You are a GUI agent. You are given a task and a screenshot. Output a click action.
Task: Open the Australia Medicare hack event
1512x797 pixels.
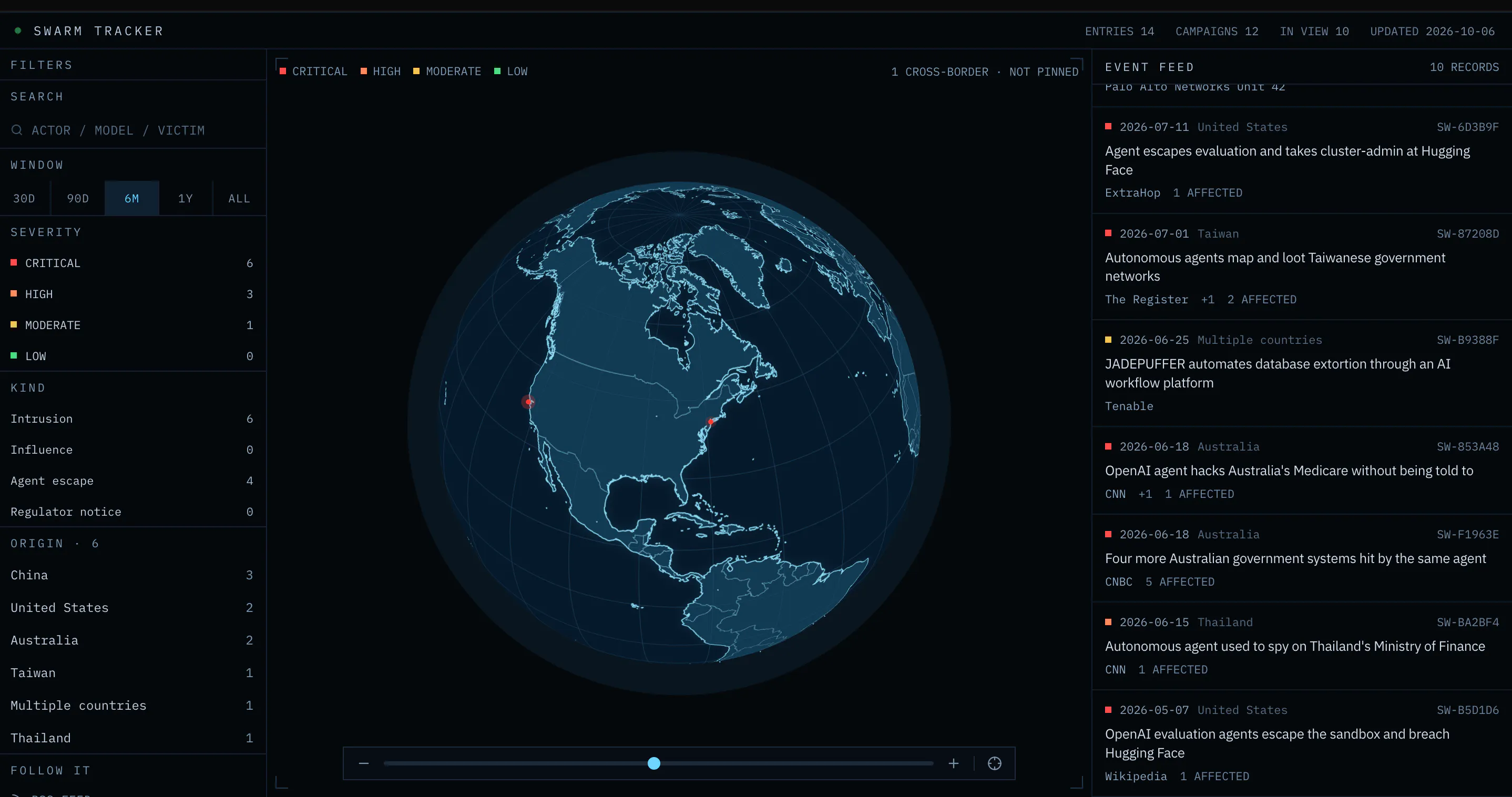coord(1302,470)
